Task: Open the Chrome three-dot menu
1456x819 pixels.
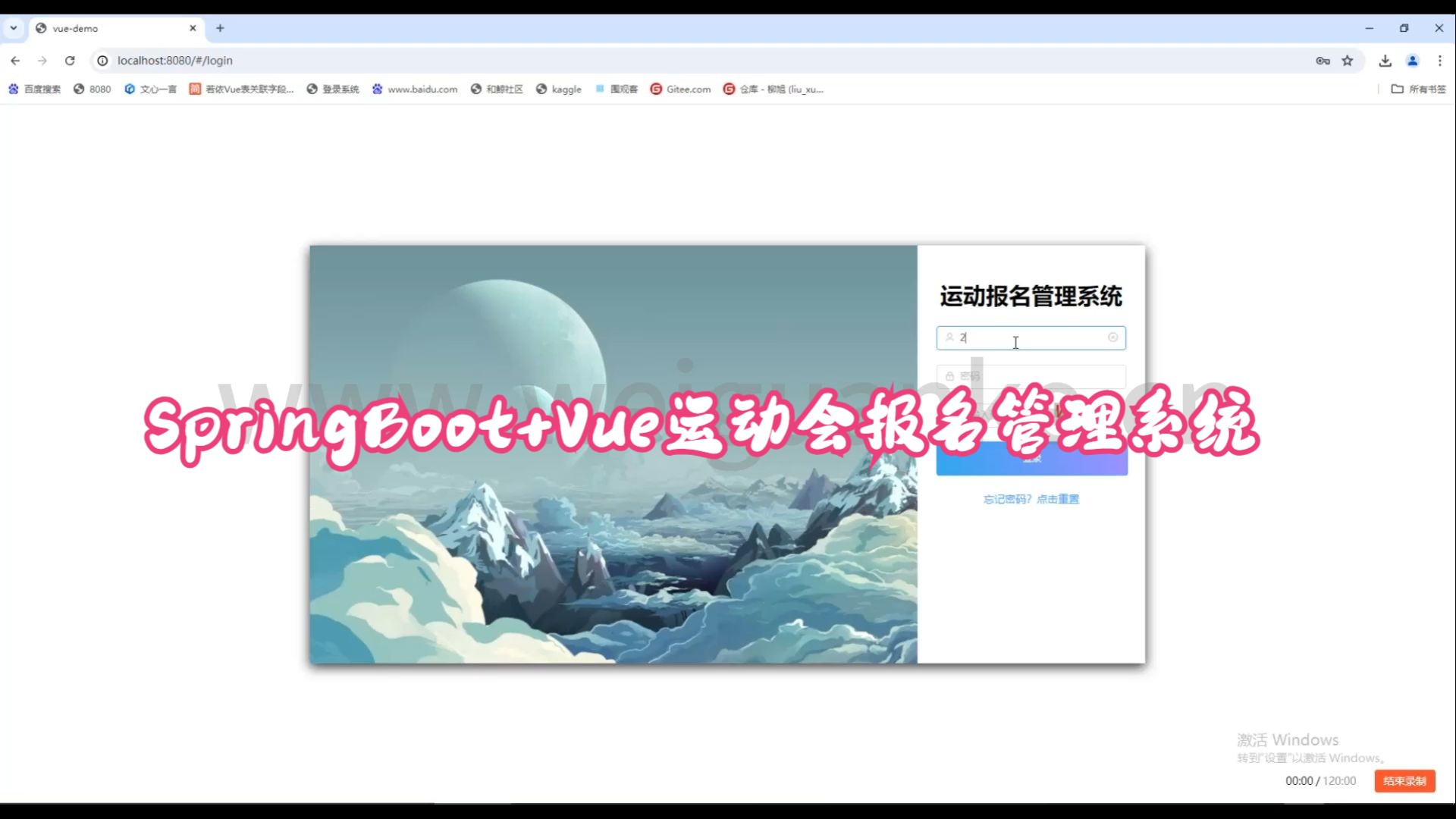Action: point(1439,61)
